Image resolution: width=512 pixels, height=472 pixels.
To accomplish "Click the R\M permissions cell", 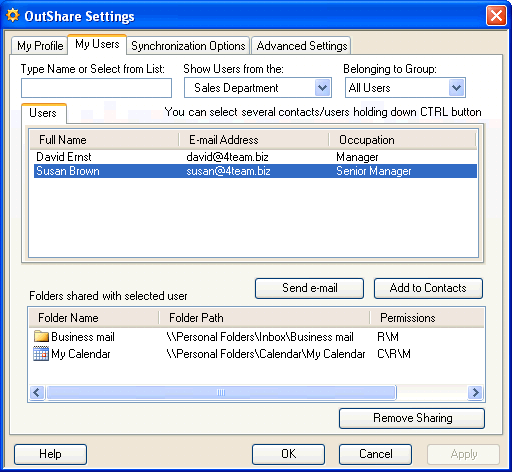I will [388, 337].
